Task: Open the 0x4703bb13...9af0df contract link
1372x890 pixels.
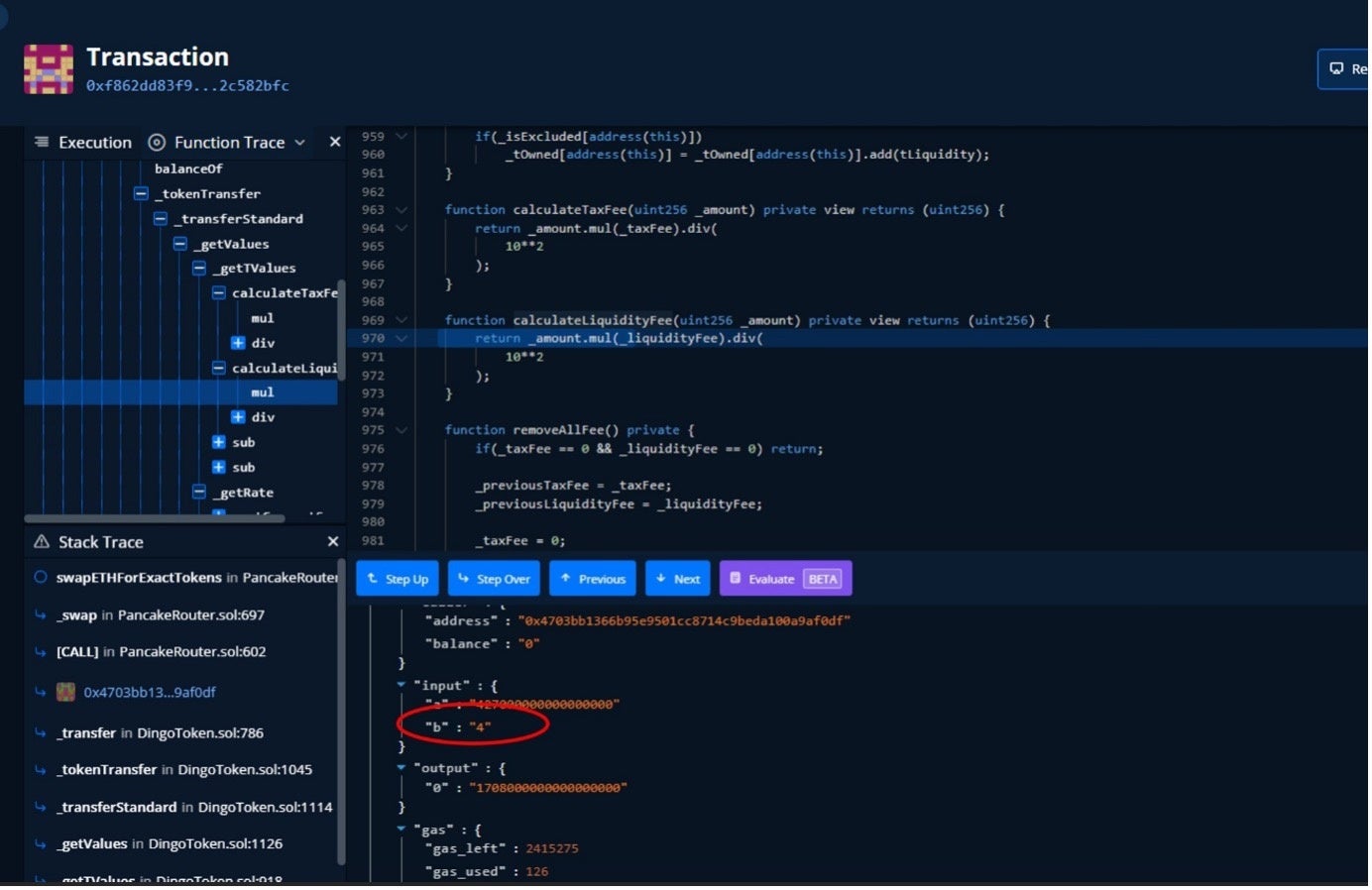Action: pos(150,693)
